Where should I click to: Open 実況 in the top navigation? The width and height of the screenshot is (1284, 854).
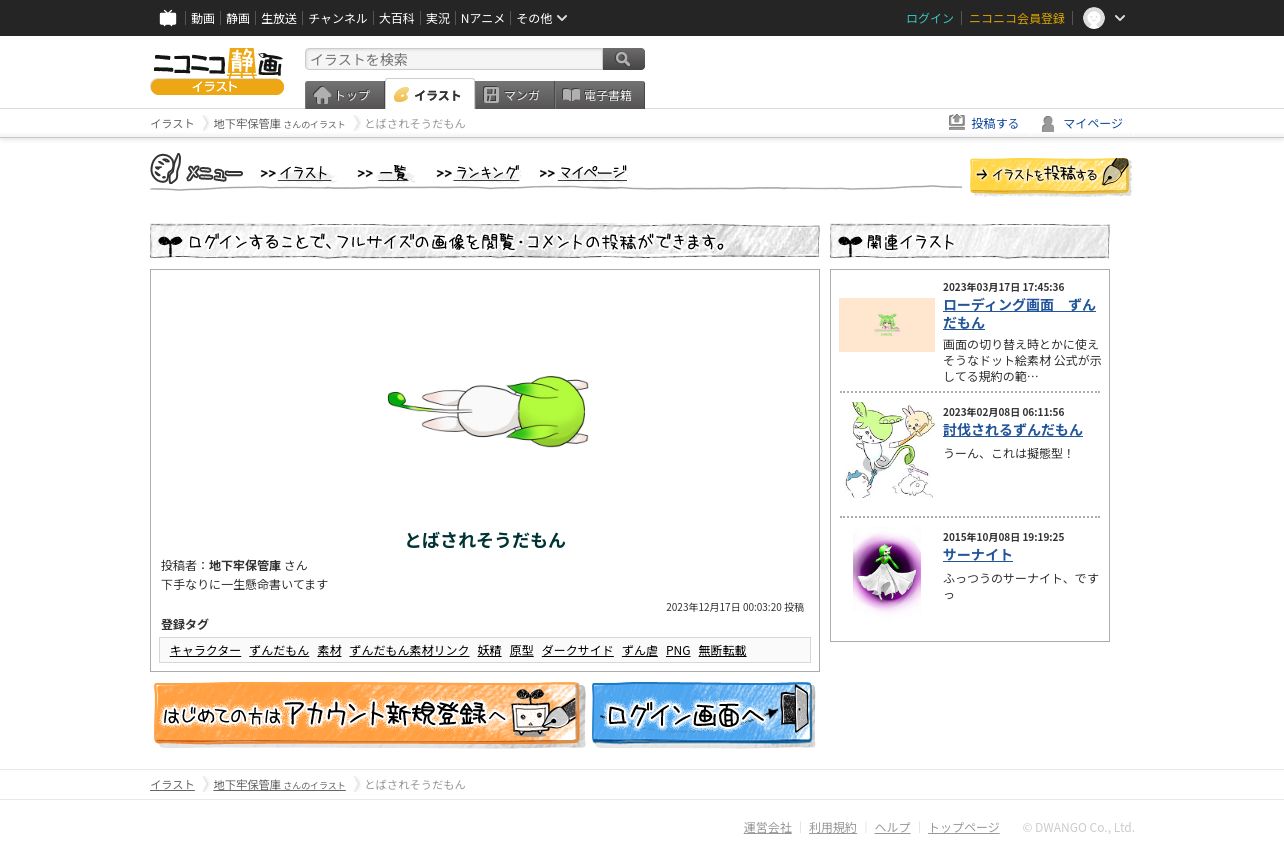click(x=438, y=18)
